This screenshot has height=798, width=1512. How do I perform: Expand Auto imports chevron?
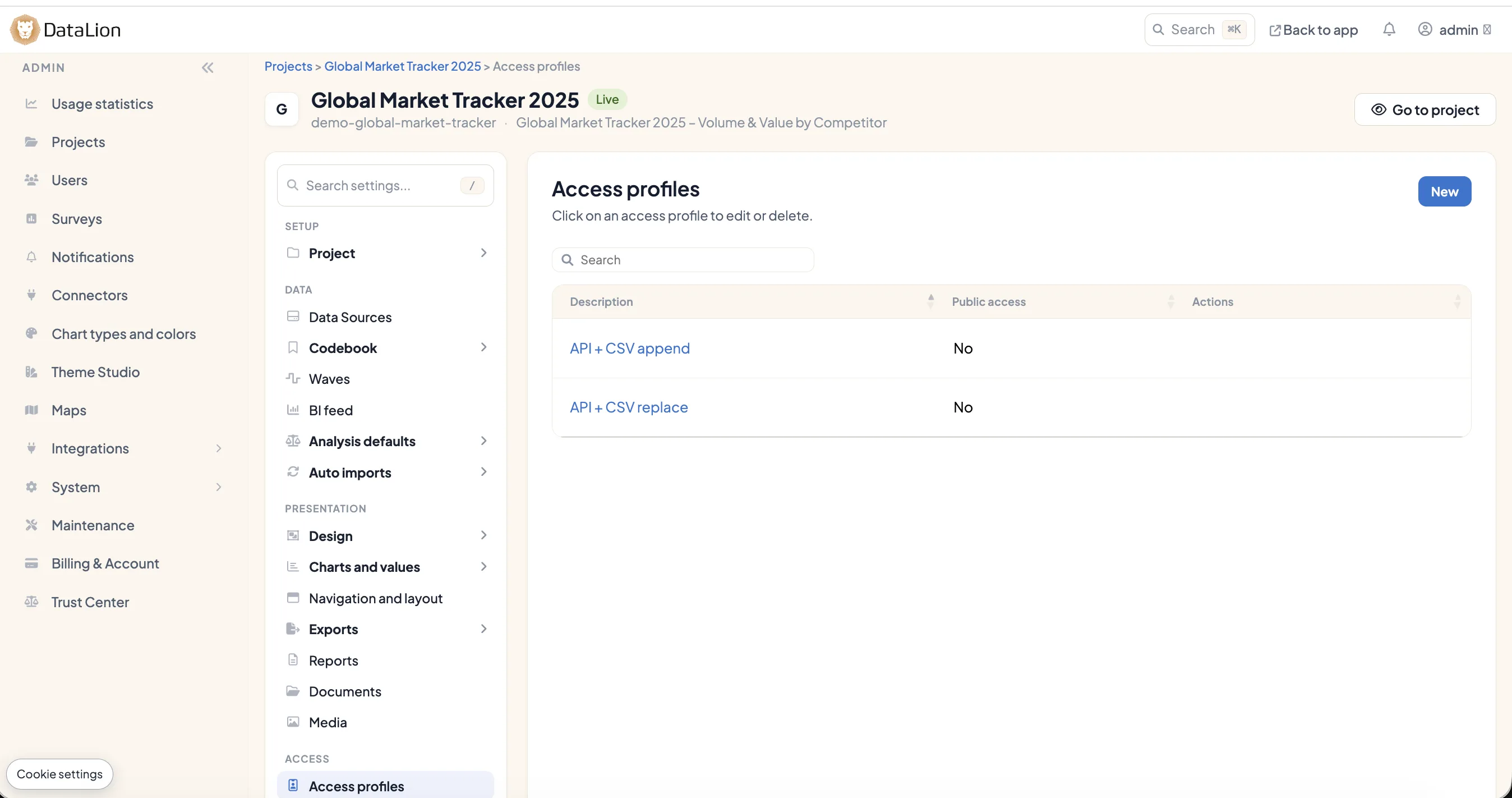[x=483, y=472]
